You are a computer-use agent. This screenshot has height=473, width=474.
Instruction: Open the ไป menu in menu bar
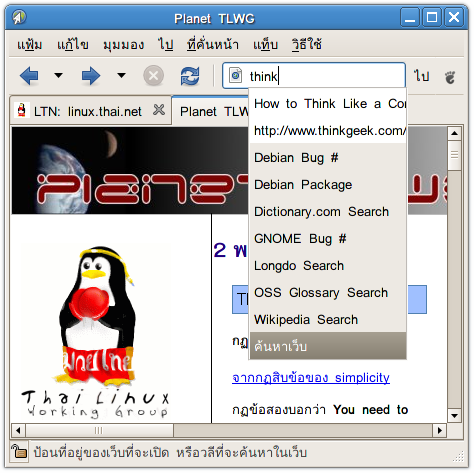click(x=166, y=45)
